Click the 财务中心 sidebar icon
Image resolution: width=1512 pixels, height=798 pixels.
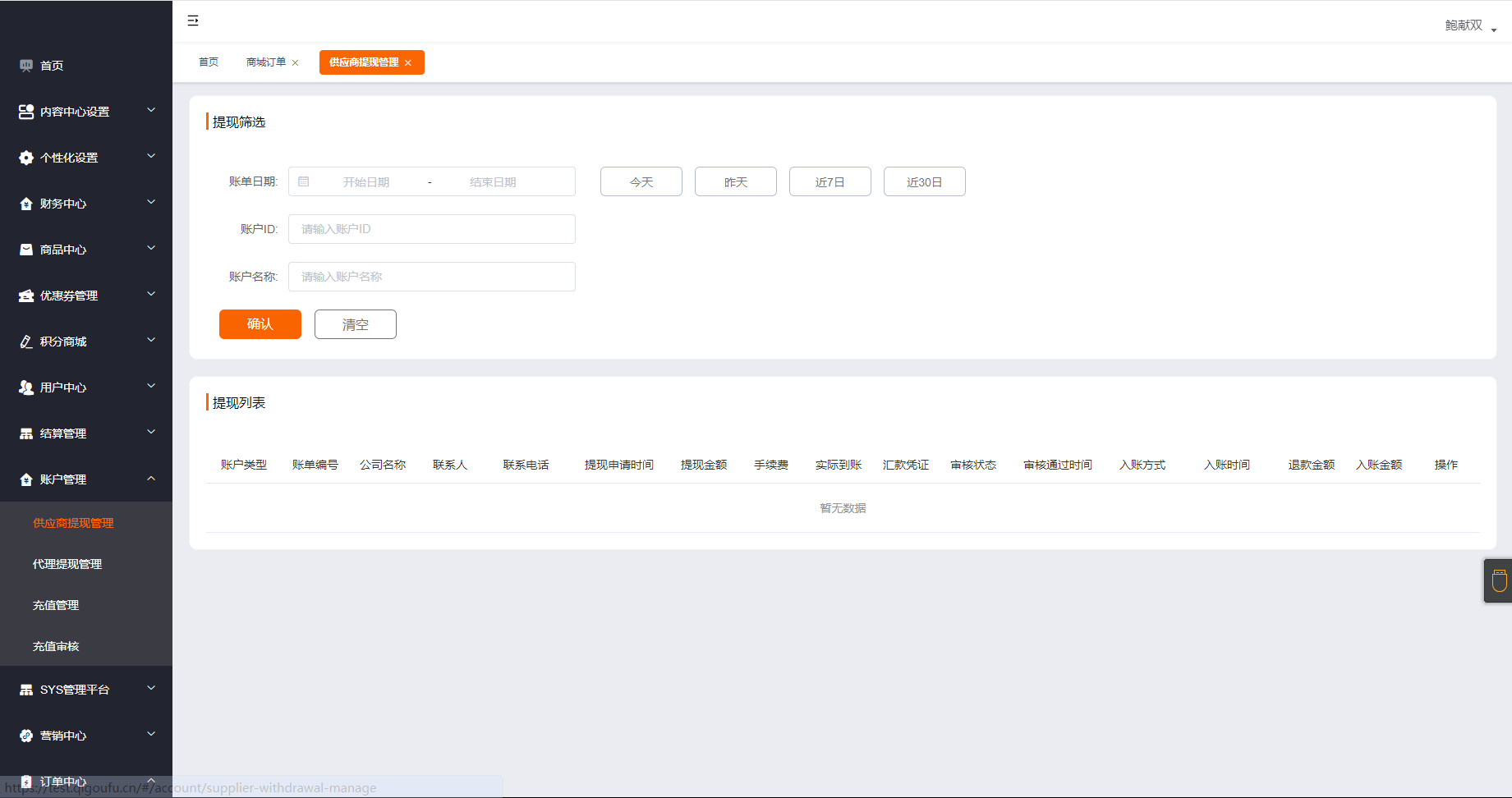coord(26,204)
